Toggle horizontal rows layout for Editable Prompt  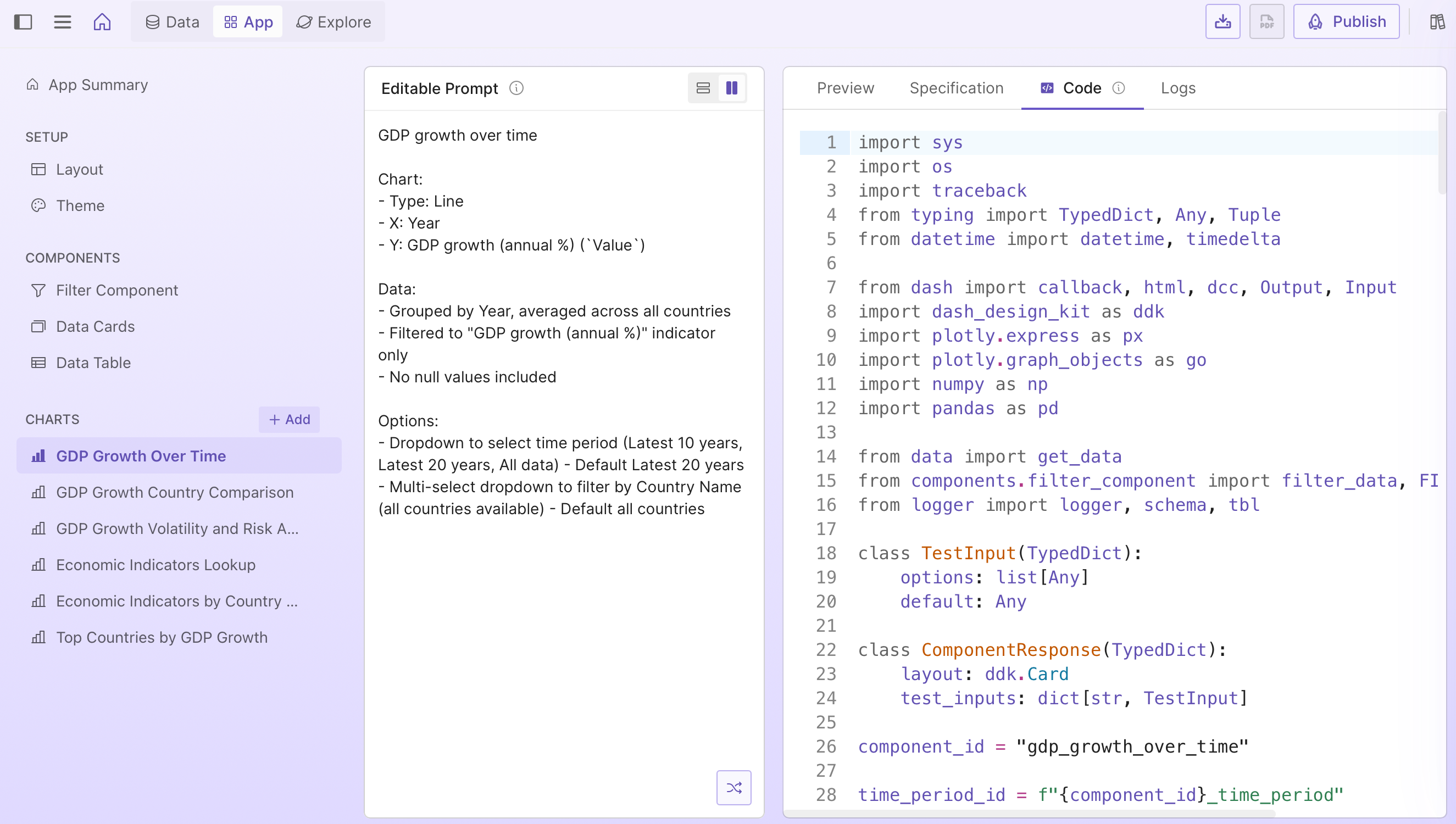coord(702,88)
